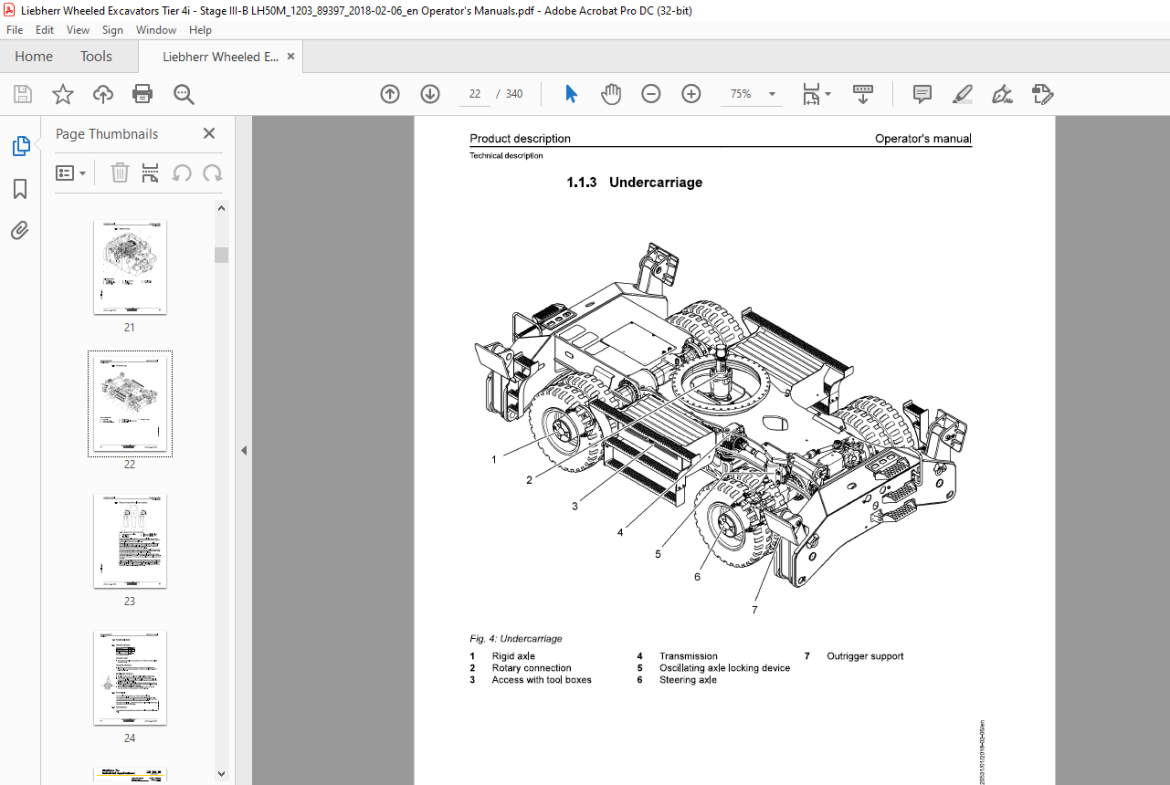This screenshot has height=785, width=1170.
Task: Delete selected page thumbnail trash icon
Action: [119, 173]
